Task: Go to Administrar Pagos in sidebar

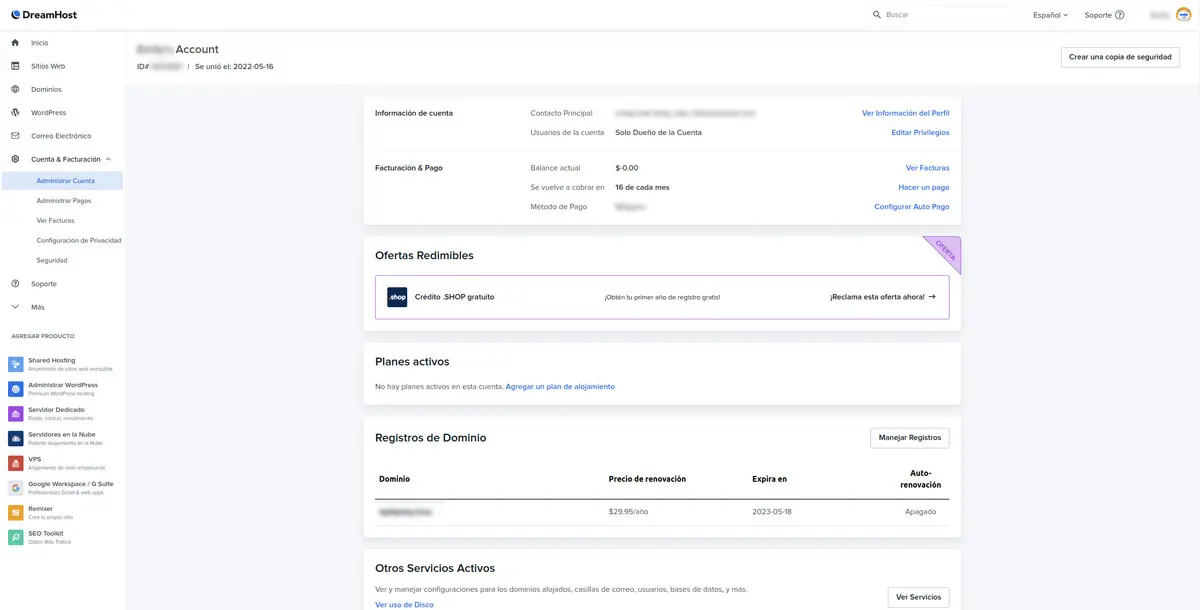Action: [x=64, y=201]
